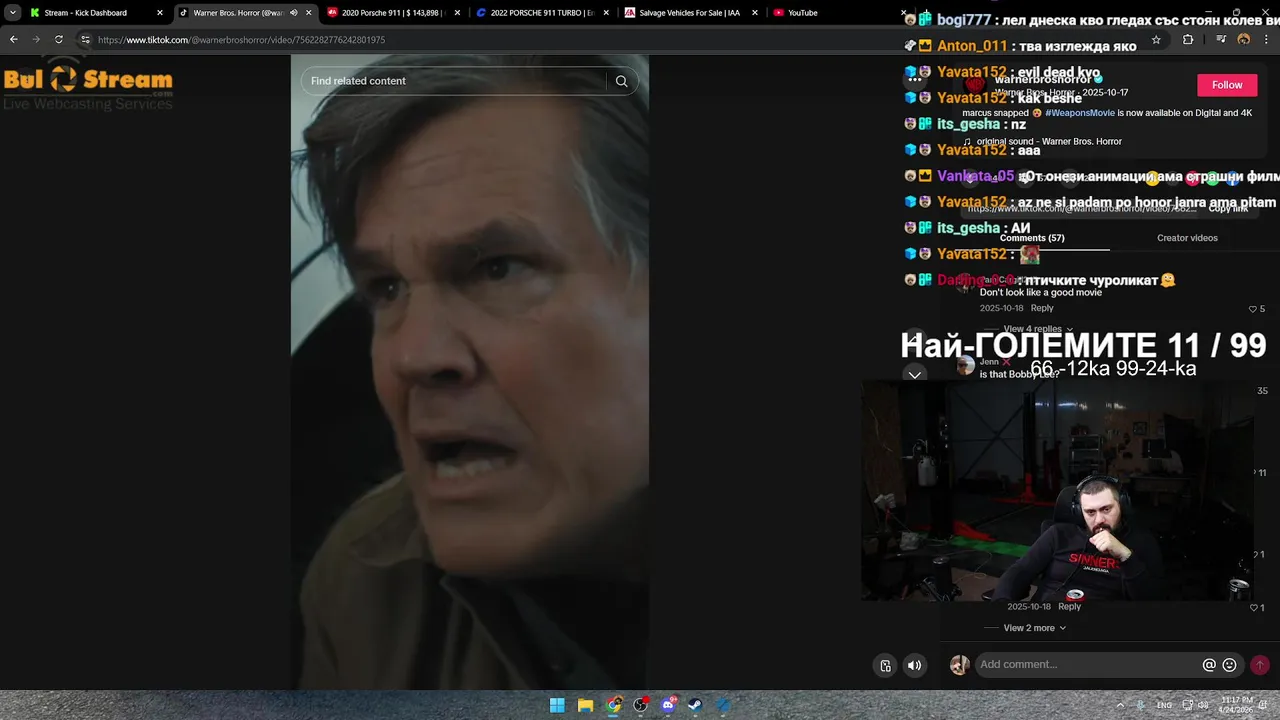Switch to the 2020 Porsche 911 tab
Image resolution: width=1280 pixels, height=720 pixels.
395,13
